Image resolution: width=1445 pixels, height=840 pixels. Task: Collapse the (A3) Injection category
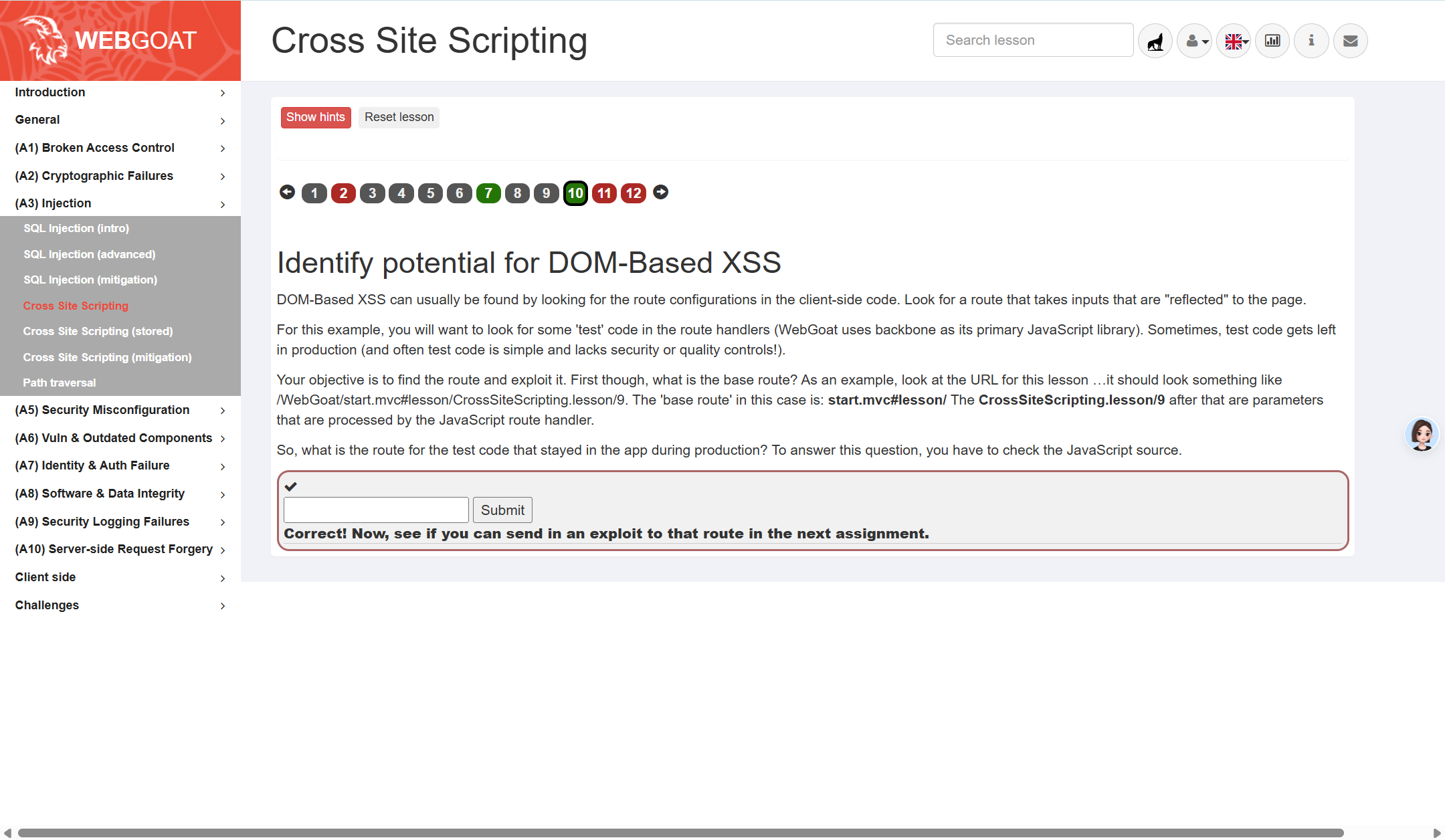[x=120, y=203]
